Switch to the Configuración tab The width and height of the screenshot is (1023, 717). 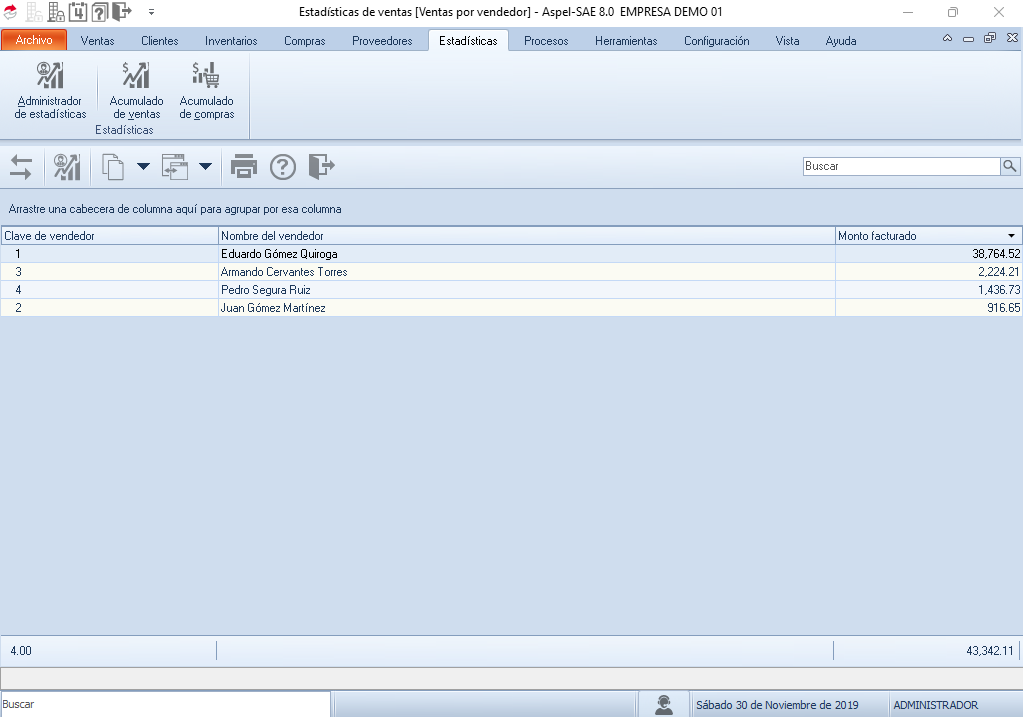click(716, 41)
